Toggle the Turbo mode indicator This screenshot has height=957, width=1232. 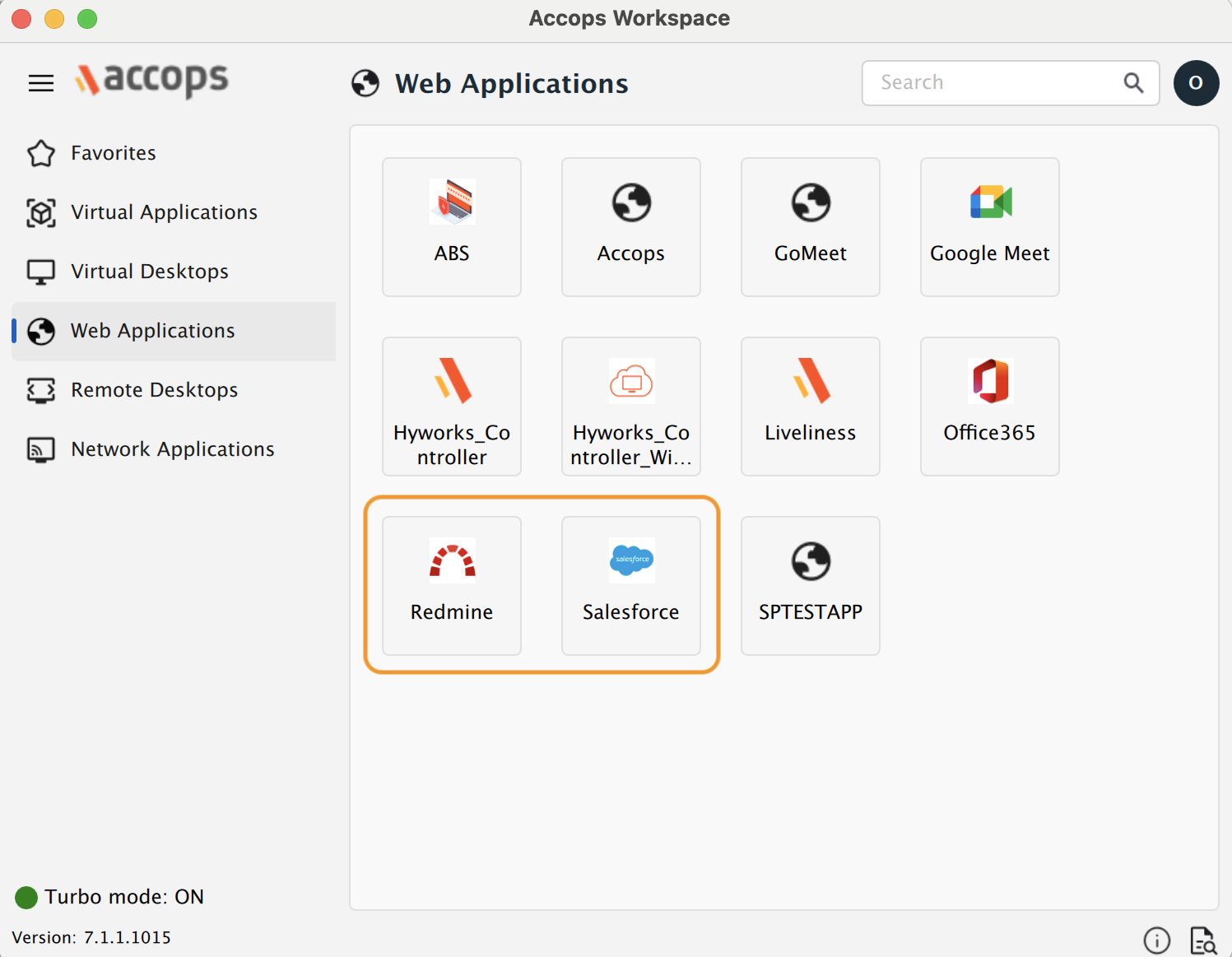[x=27, y=897]
